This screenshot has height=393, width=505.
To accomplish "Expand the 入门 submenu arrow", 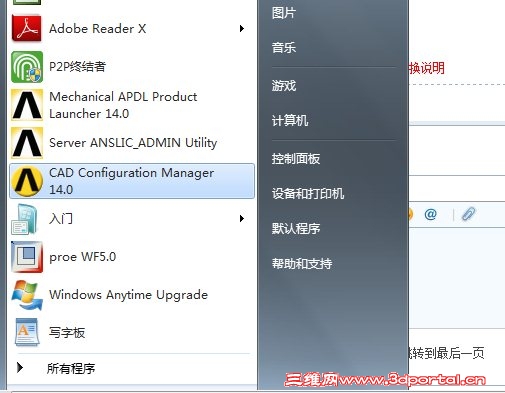I will (x=242, y=219).
